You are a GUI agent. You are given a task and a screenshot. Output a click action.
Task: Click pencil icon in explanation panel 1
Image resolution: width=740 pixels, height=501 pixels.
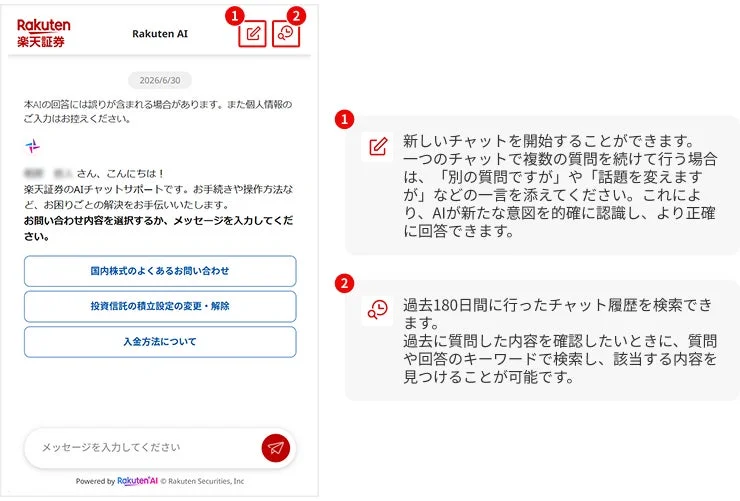[x=378, y=147]
